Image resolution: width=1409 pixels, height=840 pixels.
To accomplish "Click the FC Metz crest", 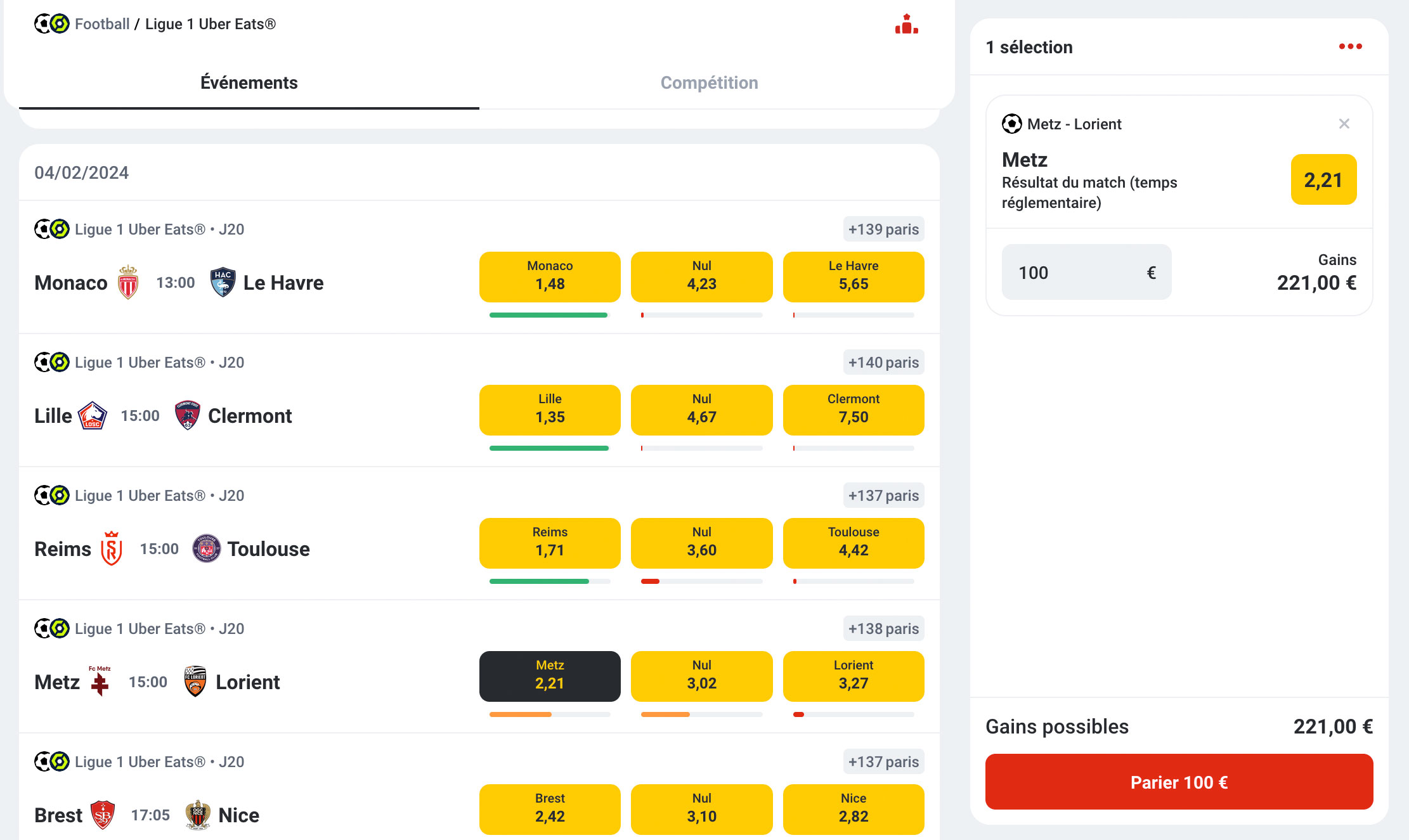I will pos(100,682).
